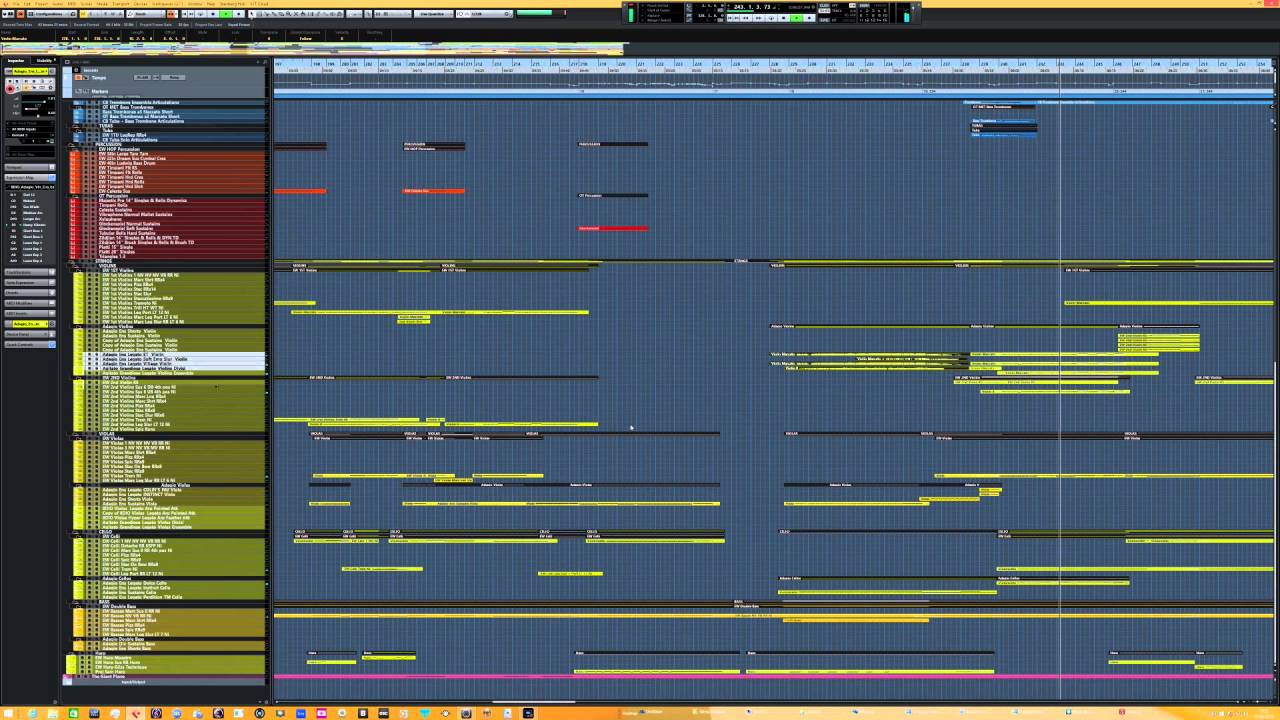
Task: Open the Edit menu
Action: tap(27, 4)
